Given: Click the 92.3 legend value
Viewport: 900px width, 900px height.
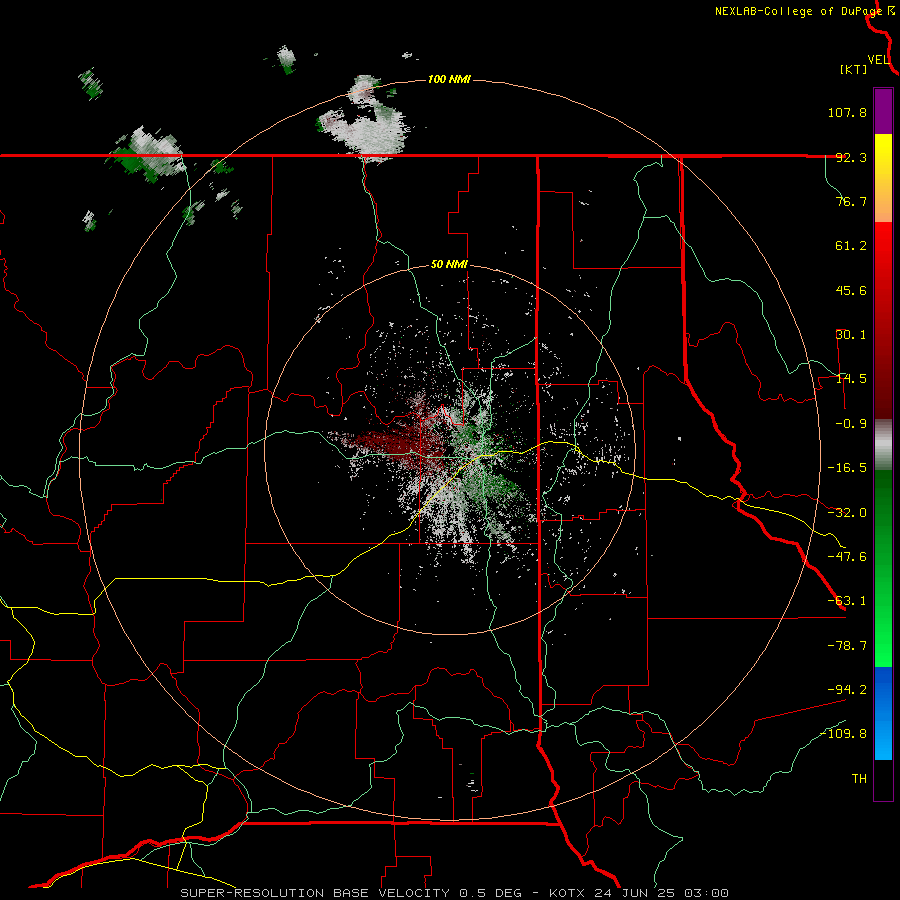Looking at the screenshot, I should click(851, 157).
